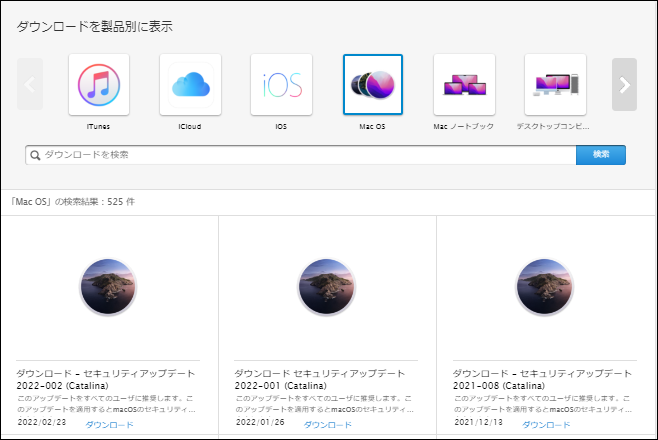
Task: Select the iTunes product icon
Action: coord(99,85)
